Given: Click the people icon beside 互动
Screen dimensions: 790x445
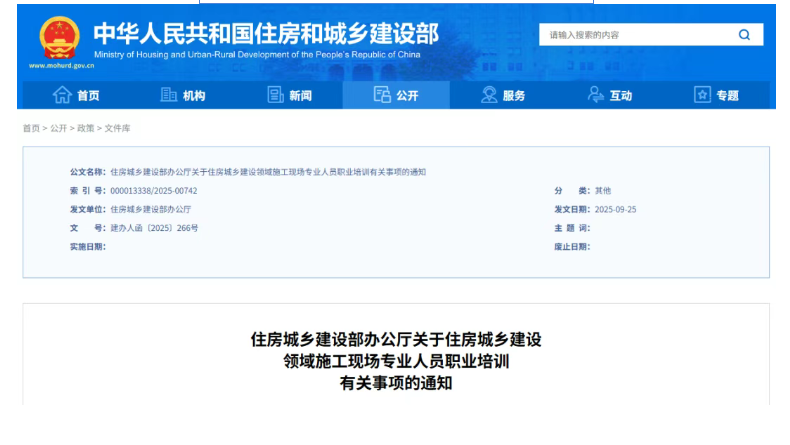Looking at the screenshot, I should pyautogui.click(x=596, y=95).
